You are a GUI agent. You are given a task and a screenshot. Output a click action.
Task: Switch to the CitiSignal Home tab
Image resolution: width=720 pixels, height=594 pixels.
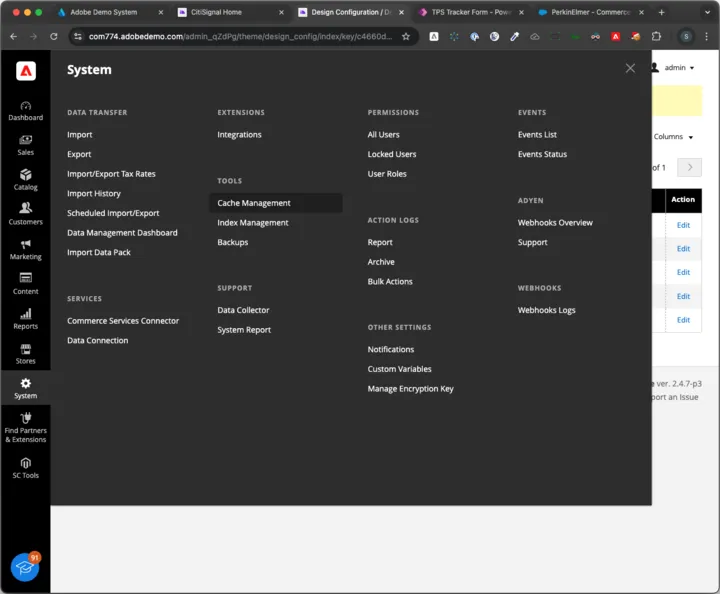click(x=216, y=12)
